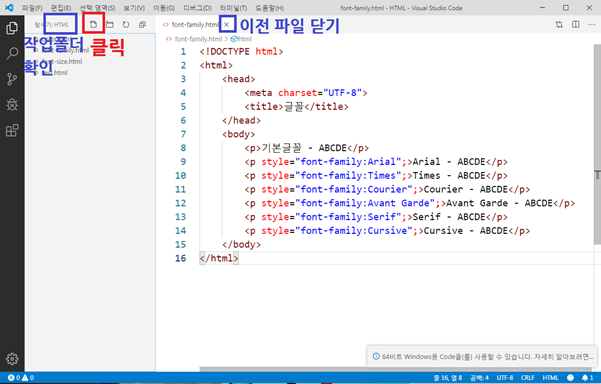This screenshot has height=384, width=601.
Task: Change the UTF-8 encoding in status bar
Action: 505,377
